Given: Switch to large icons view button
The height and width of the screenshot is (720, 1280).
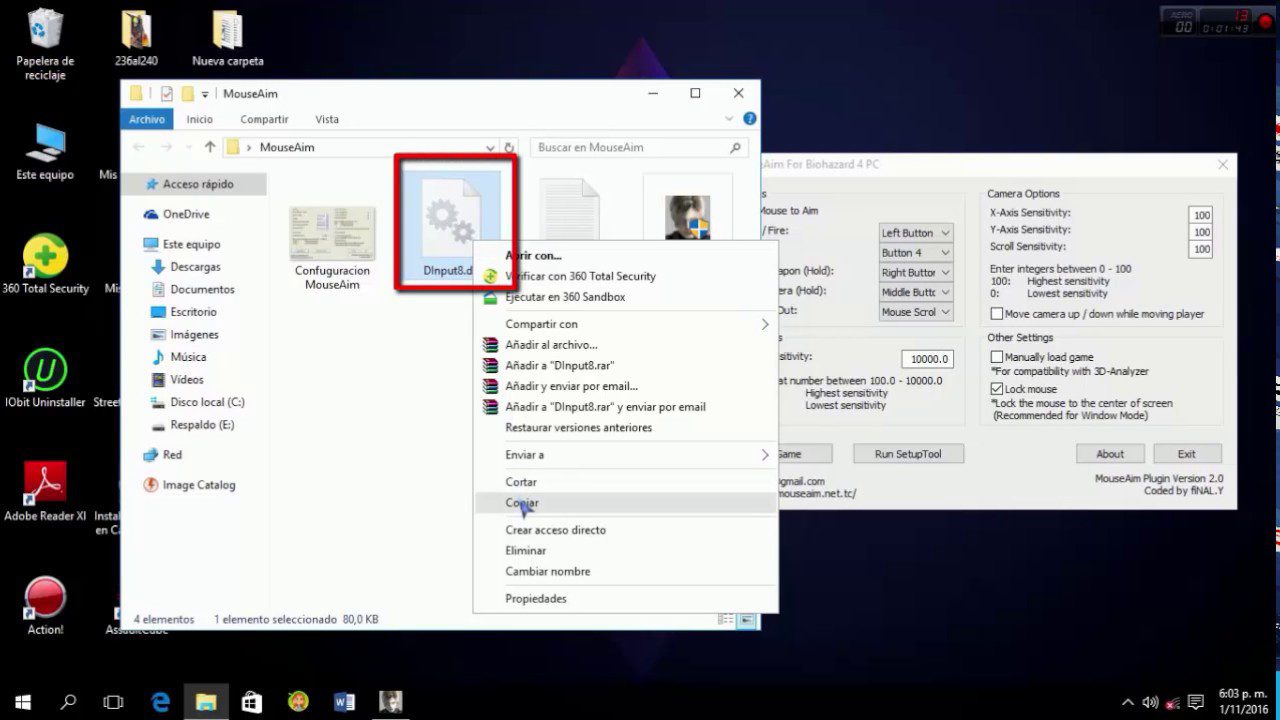Looking at the screenshot, I should pos(746,620).
